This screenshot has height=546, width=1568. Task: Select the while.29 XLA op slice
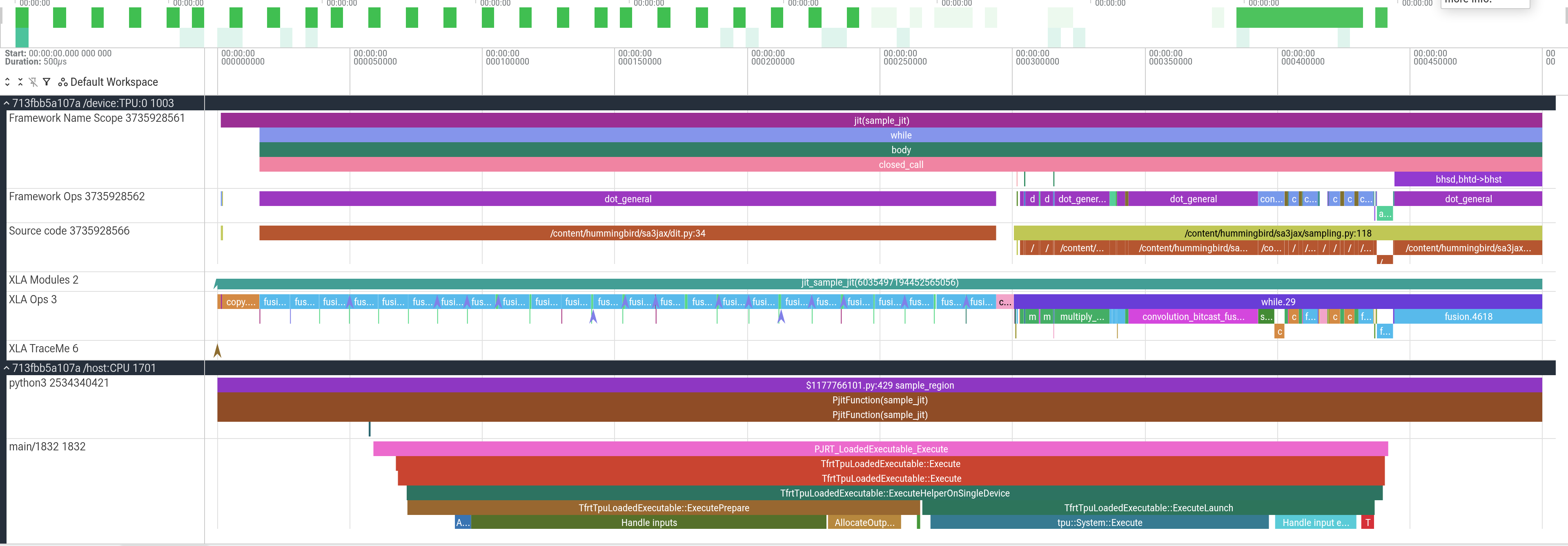(x=1278, y=302)
